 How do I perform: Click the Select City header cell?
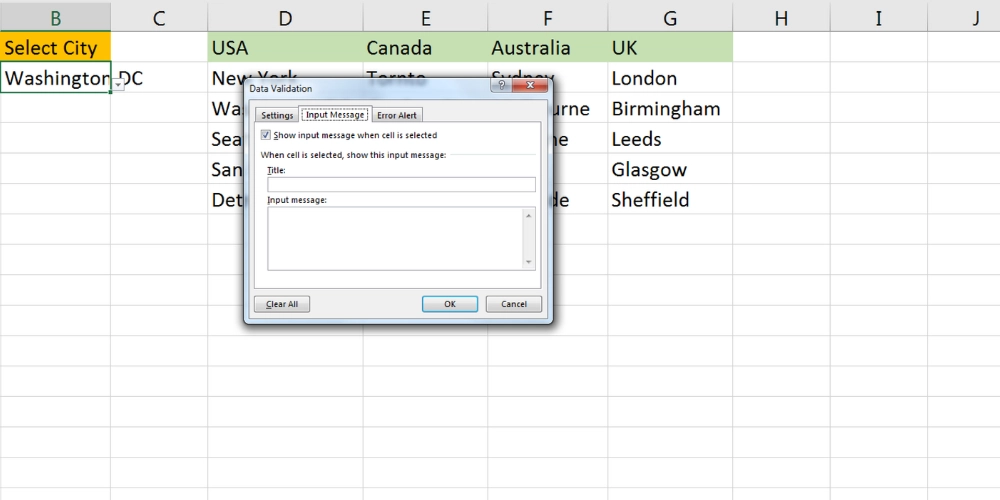55,47
